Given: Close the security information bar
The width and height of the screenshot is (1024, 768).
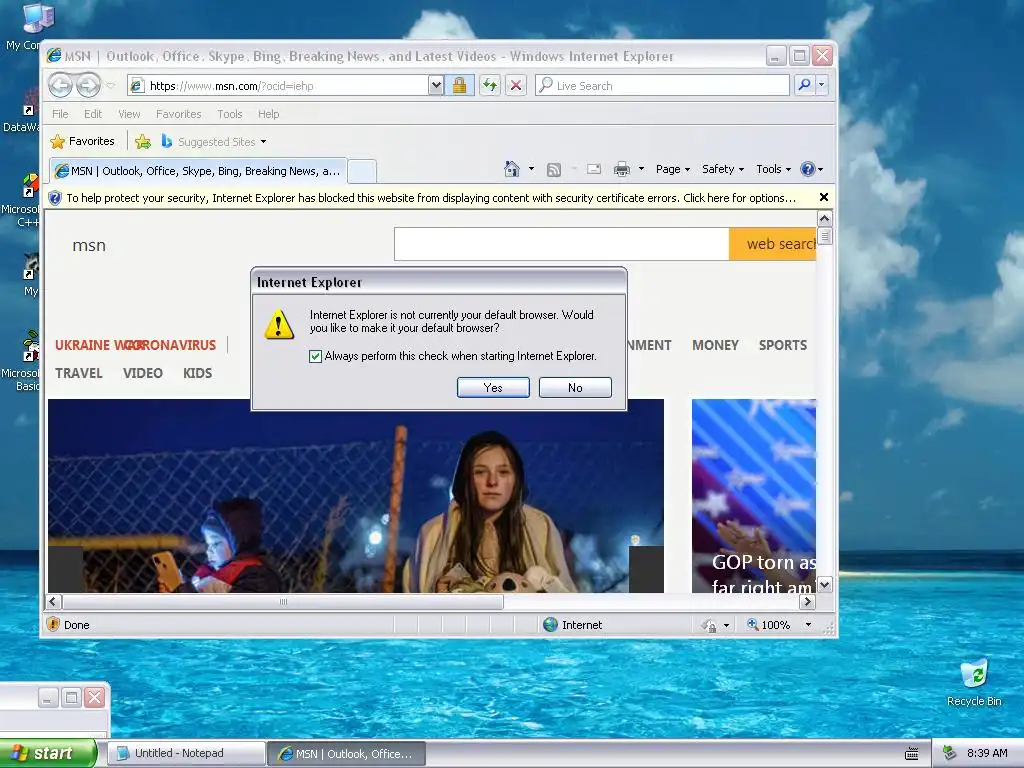Looking at the screenshot, I should (824, 197).
